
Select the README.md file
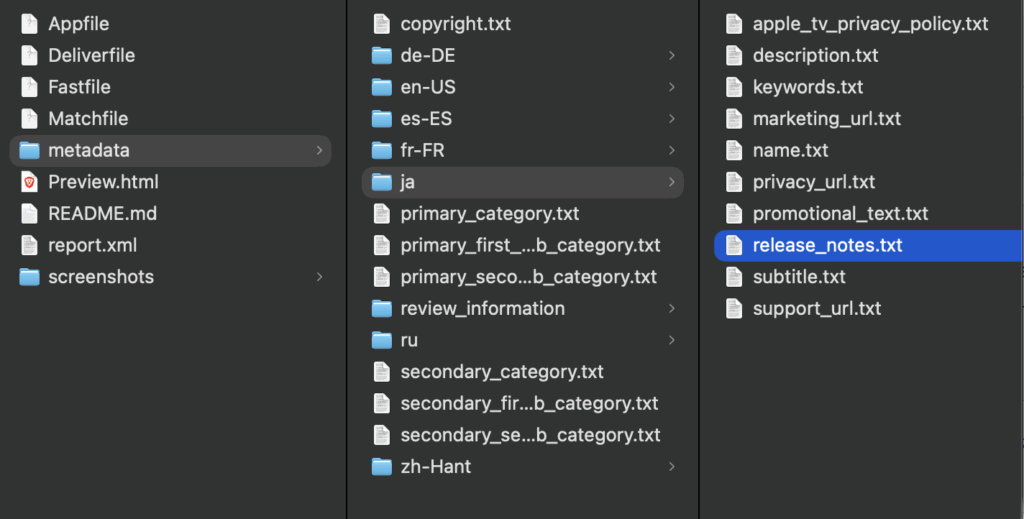(102, 214)
